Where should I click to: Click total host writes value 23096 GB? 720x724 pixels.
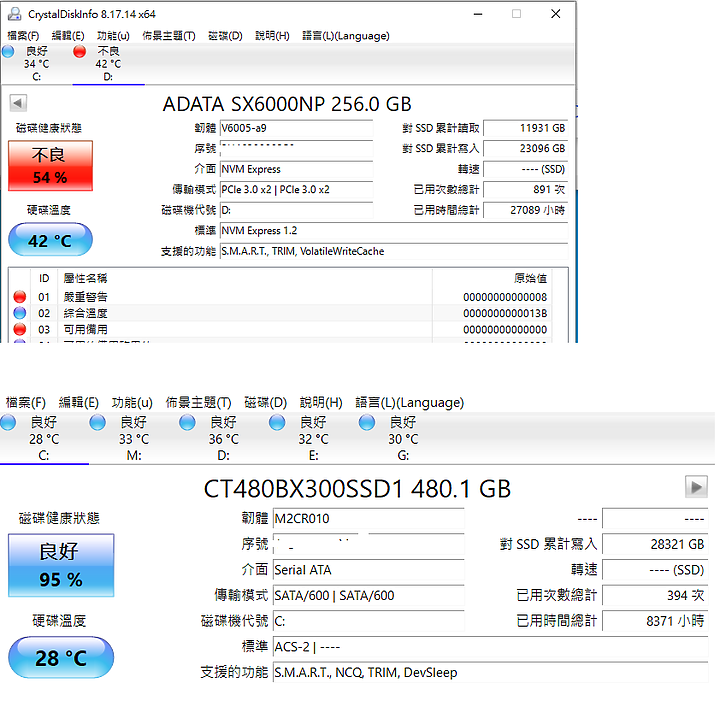point(526,149)
